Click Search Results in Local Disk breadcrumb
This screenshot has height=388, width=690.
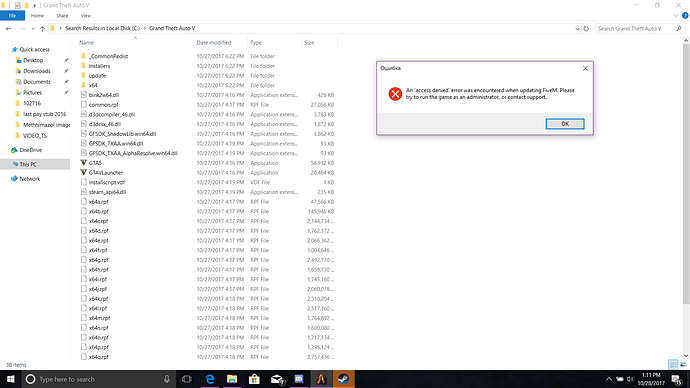pyautogui.click(x=102, y=28)
